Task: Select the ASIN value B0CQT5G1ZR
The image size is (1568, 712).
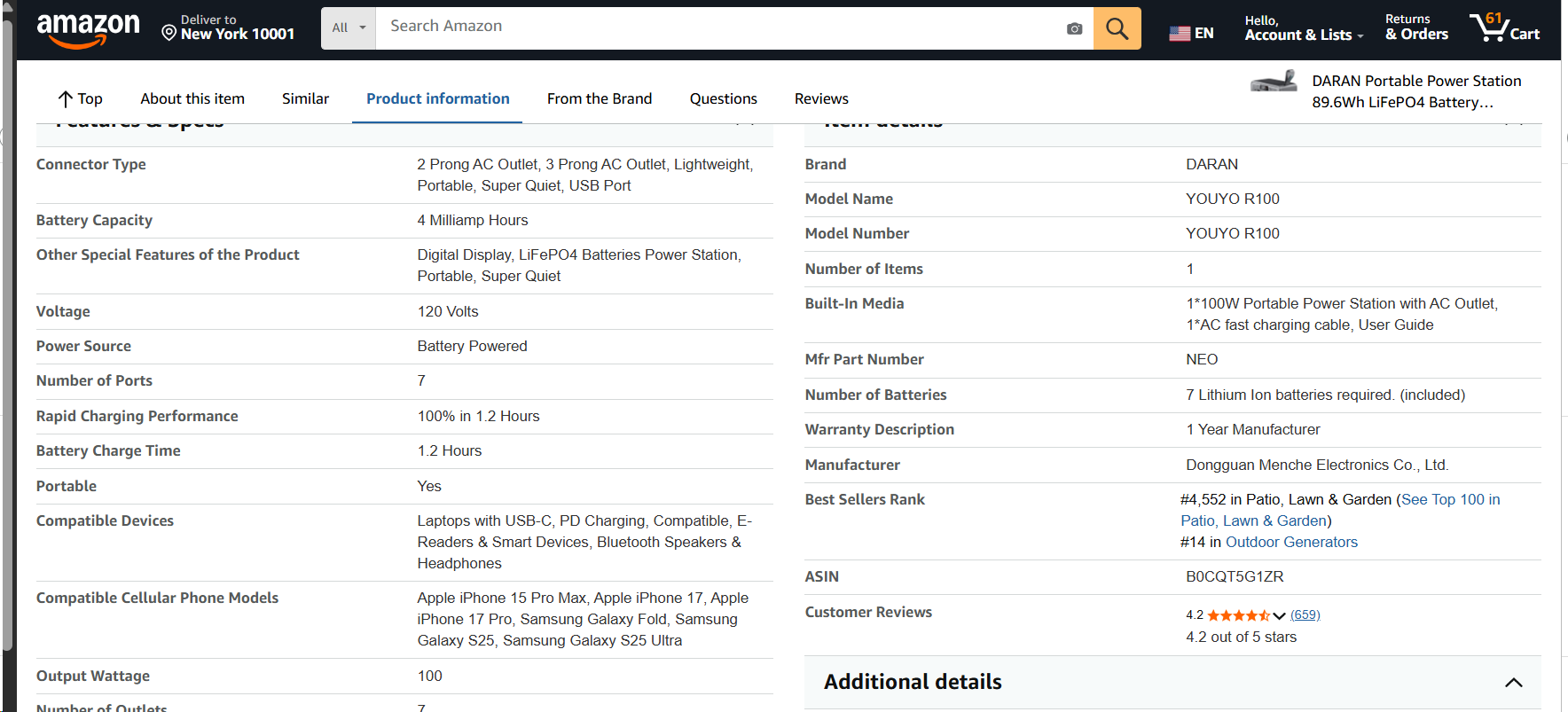Action: 1235,576
